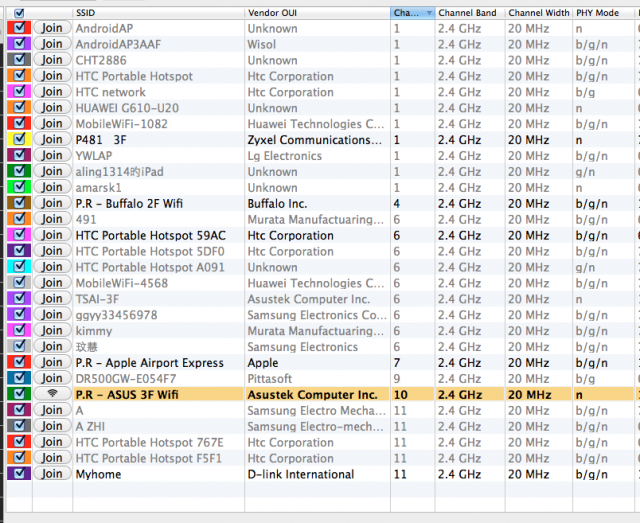
Task: Click the Zyxel Communications vendor cell
Action: click(315, 140)
